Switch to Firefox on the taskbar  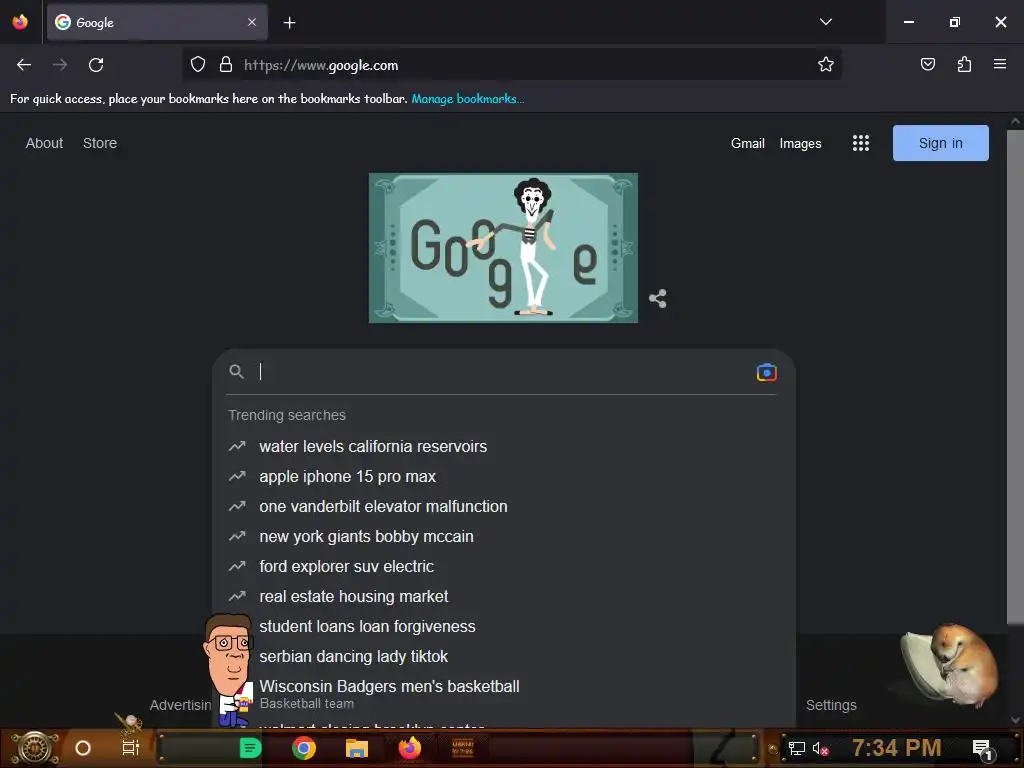pos(410,748)
